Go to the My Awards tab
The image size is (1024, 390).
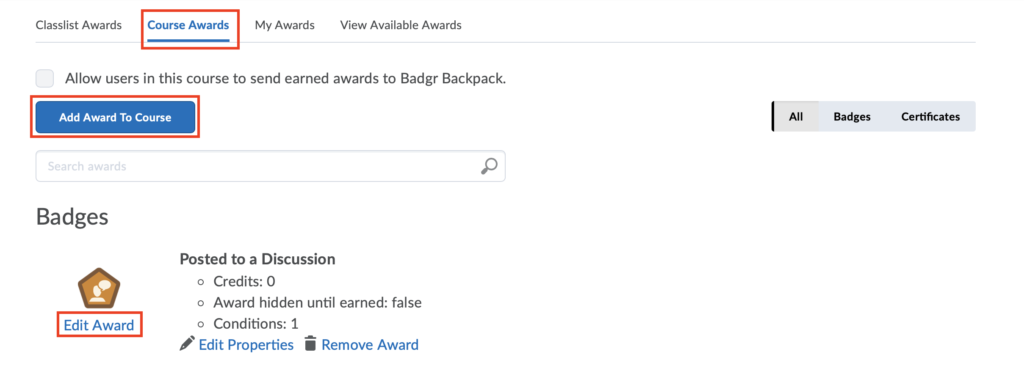(284, 25)
